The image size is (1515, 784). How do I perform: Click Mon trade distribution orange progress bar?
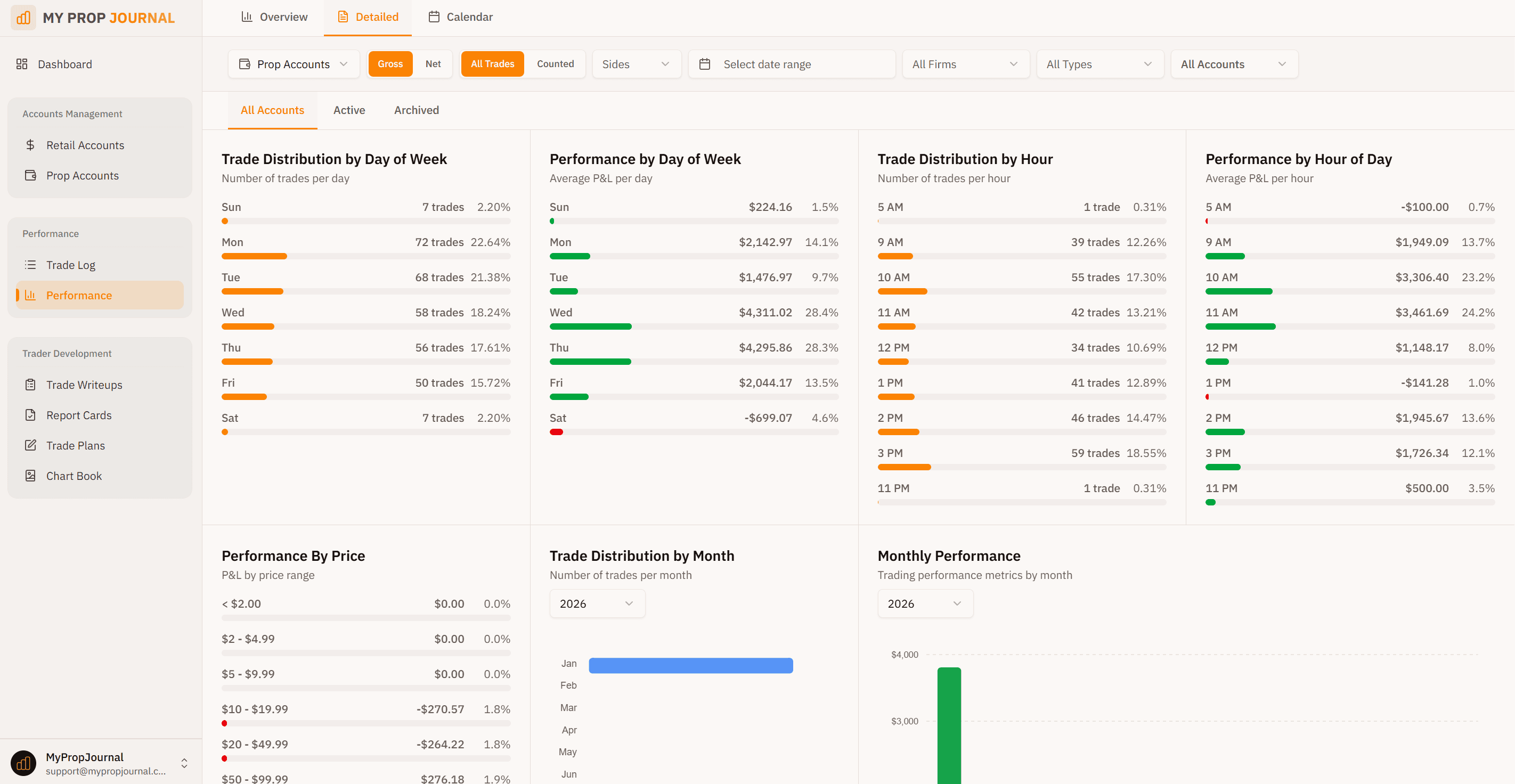click(254, 256)
